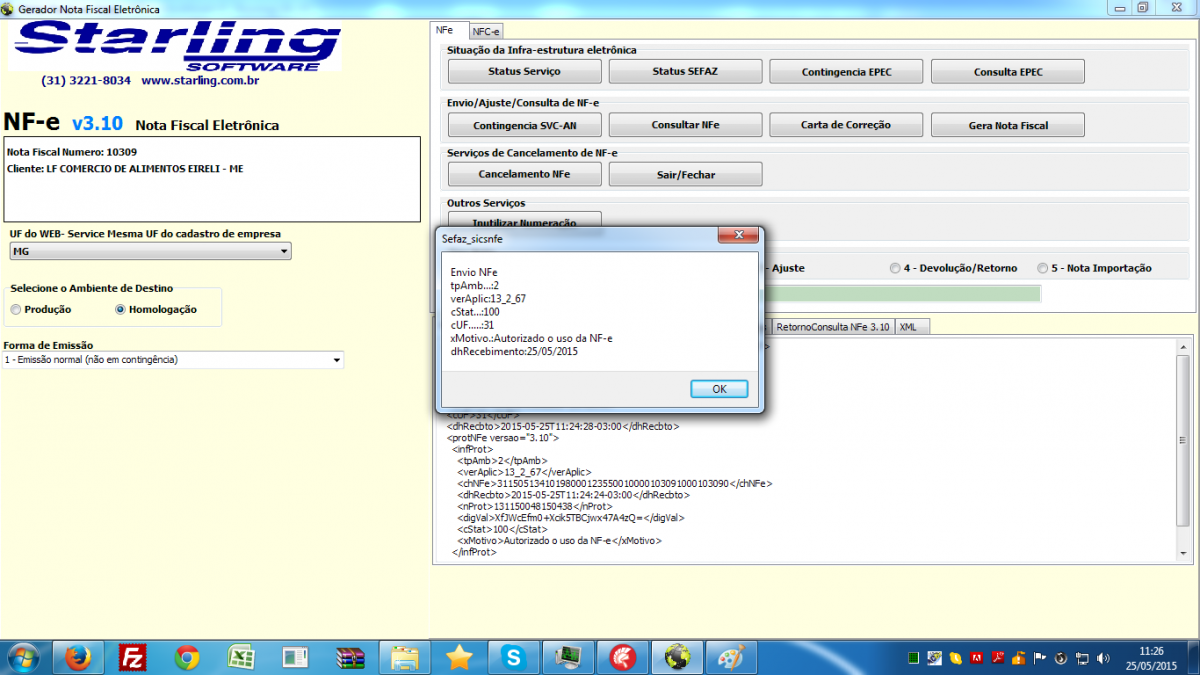Click the volume speaker tray icon
This screenshot has width=1200, height=675.
[1103, 657]
